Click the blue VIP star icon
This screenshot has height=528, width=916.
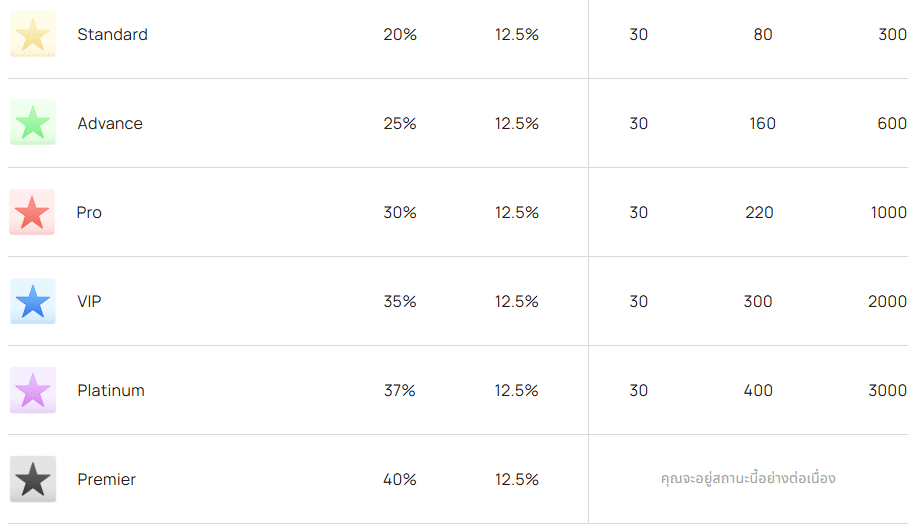[33, 301]
